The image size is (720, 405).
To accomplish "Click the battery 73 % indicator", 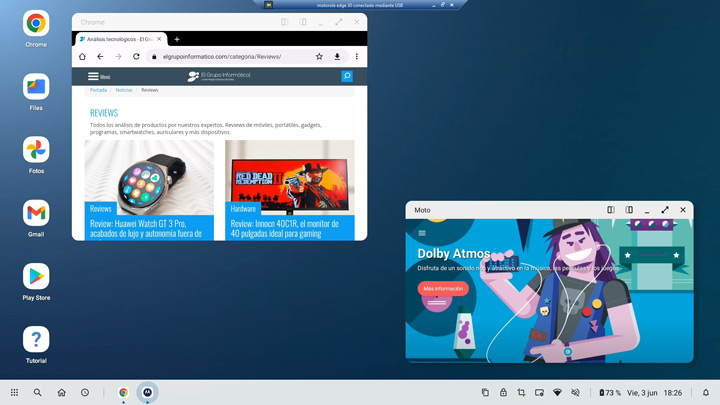I will [610, 393].
